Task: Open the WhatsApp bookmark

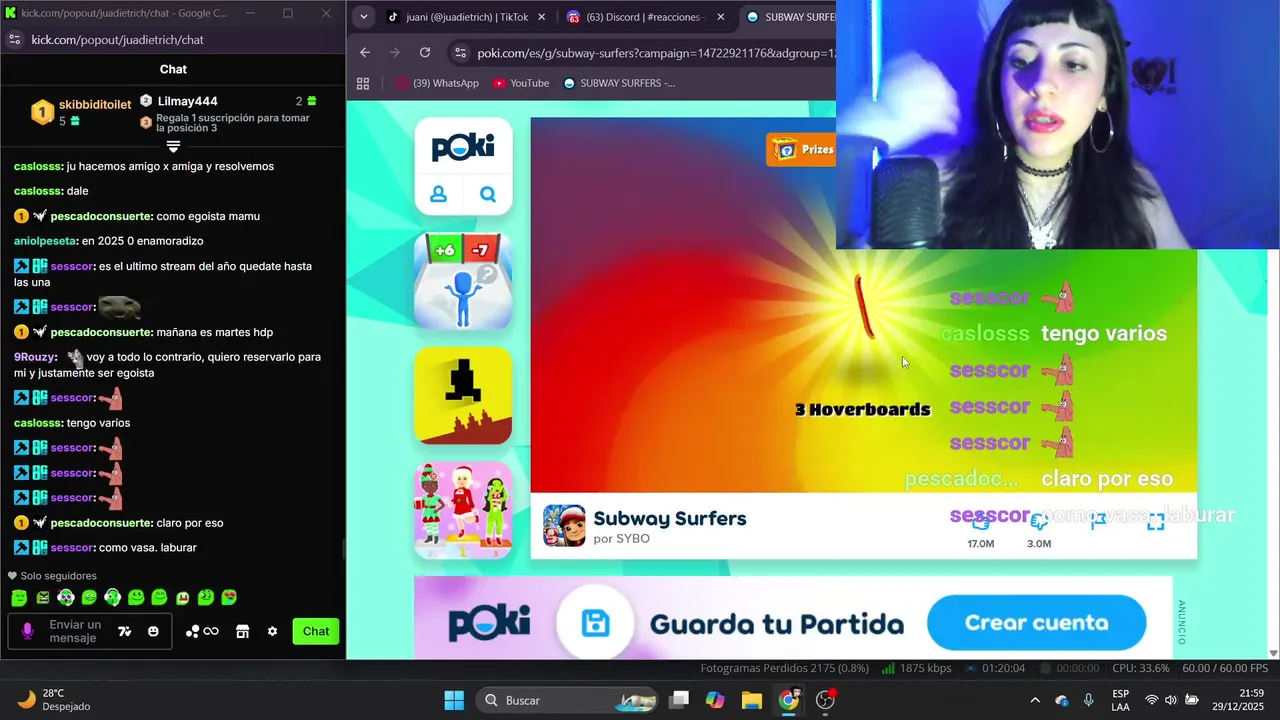Action: pyautogui.click(x=437, y=83)
